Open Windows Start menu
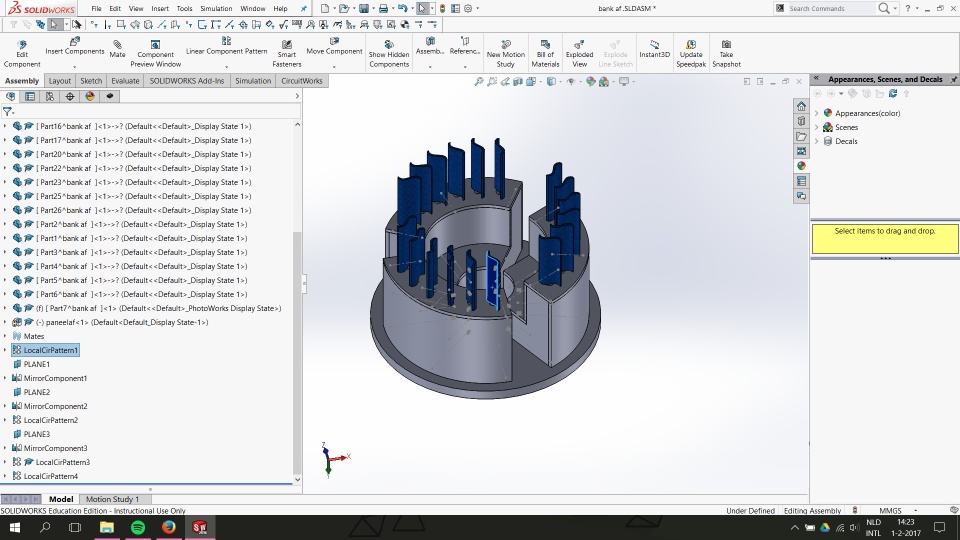Viewport: 960px width, 540px height. tap(15, 527)
